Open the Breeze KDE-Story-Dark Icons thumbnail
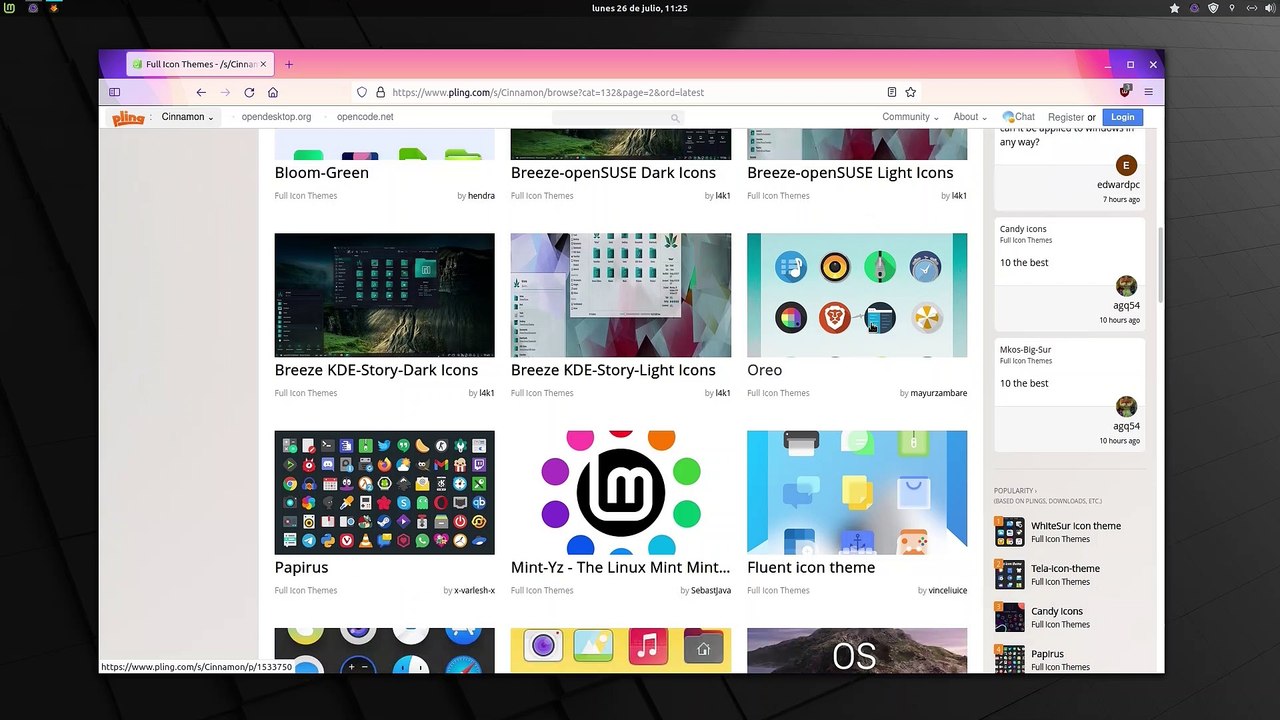 (x=385, y=295)
